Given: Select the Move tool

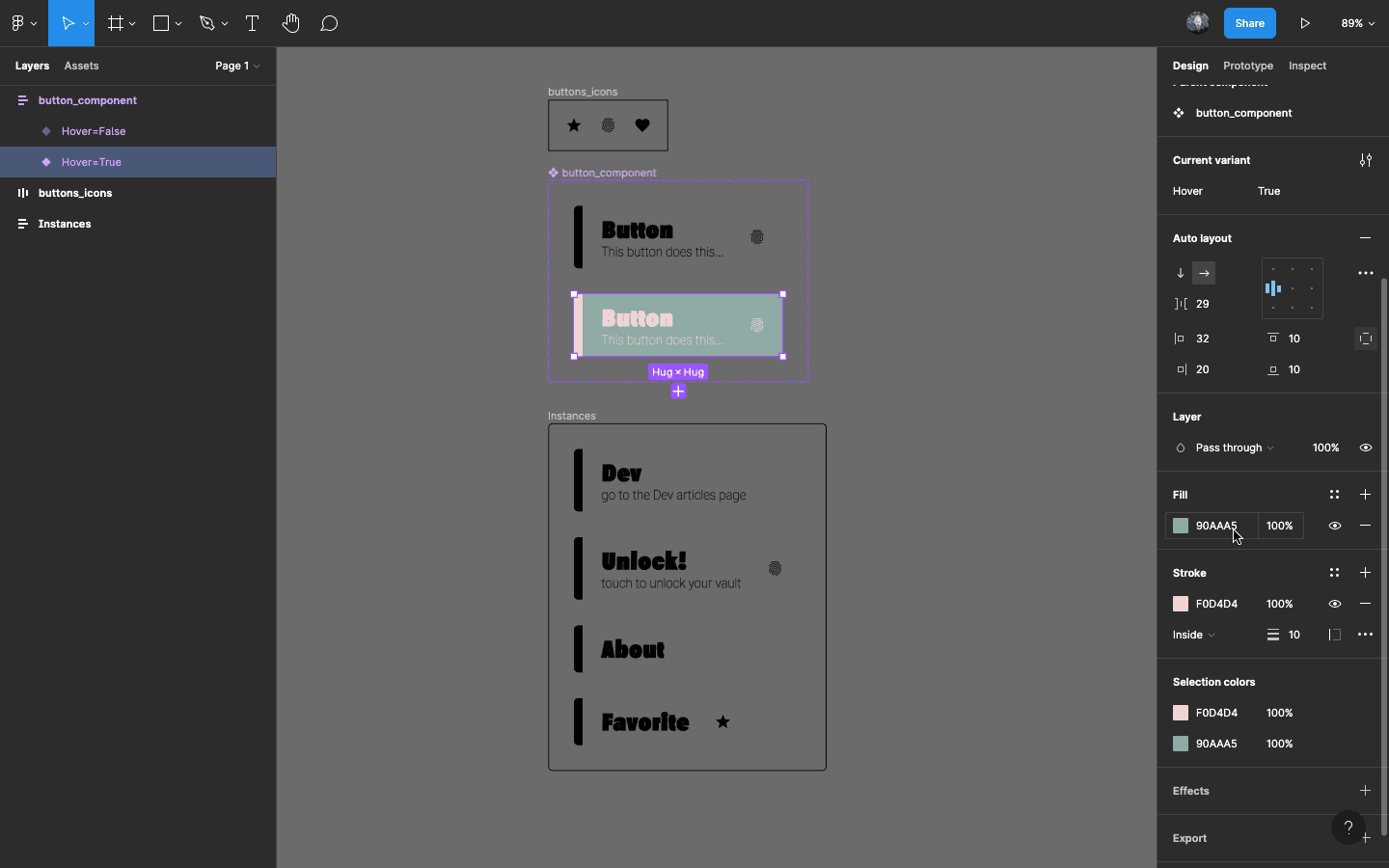Looking at the screenshot, I should click(68, 23).
